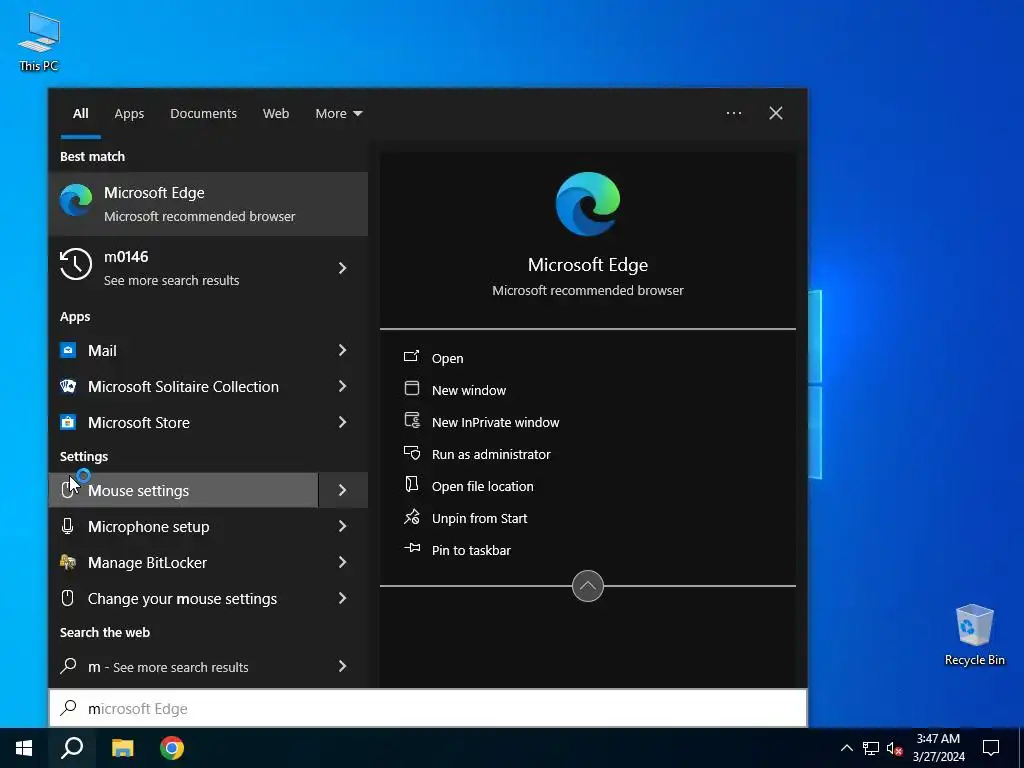Click the Manage BitLocker keys icon
1024x768 pixels.
tap(67, 562)
